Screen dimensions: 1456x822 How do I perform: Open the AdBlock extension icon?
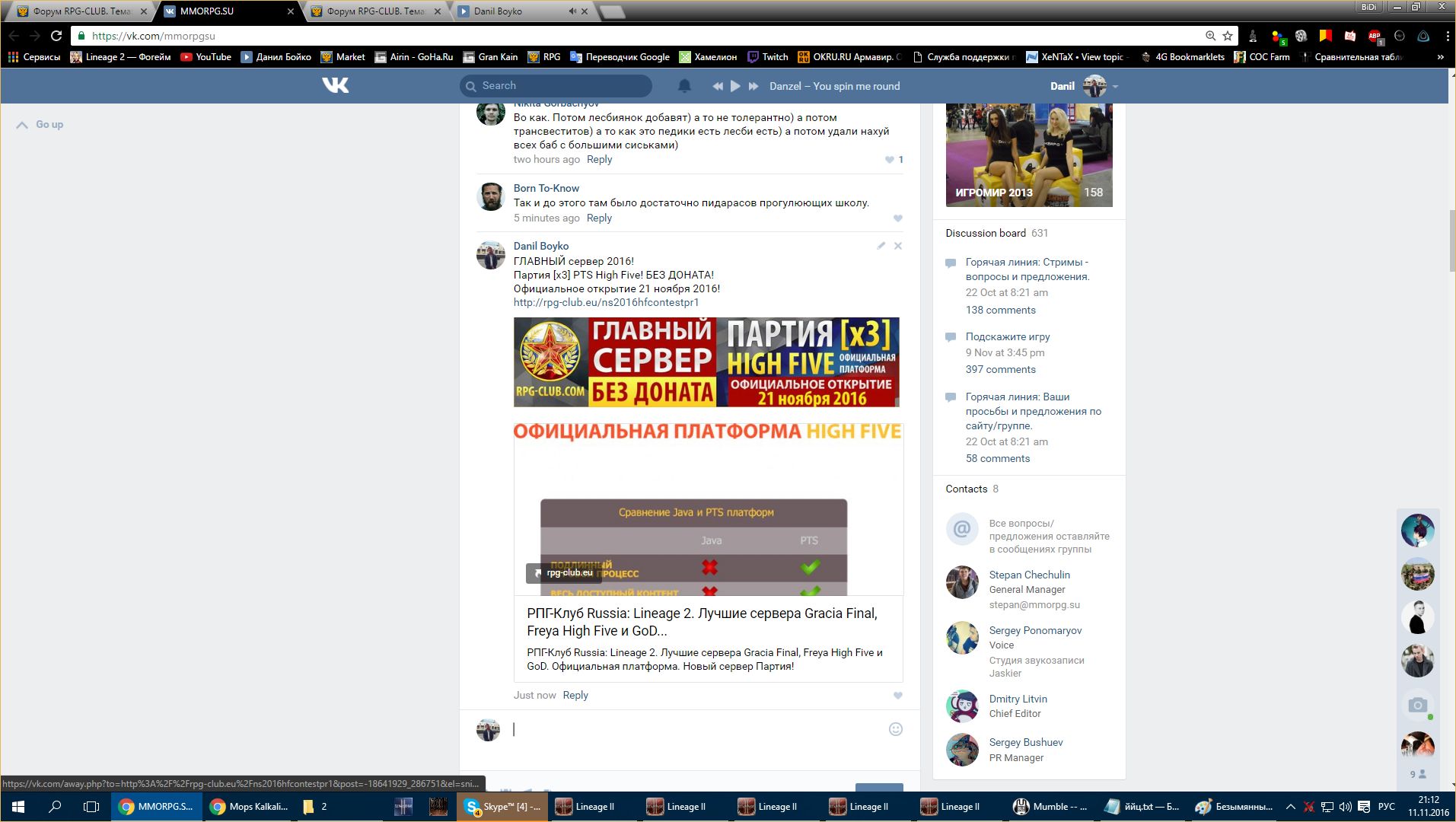coord(1375,36)
